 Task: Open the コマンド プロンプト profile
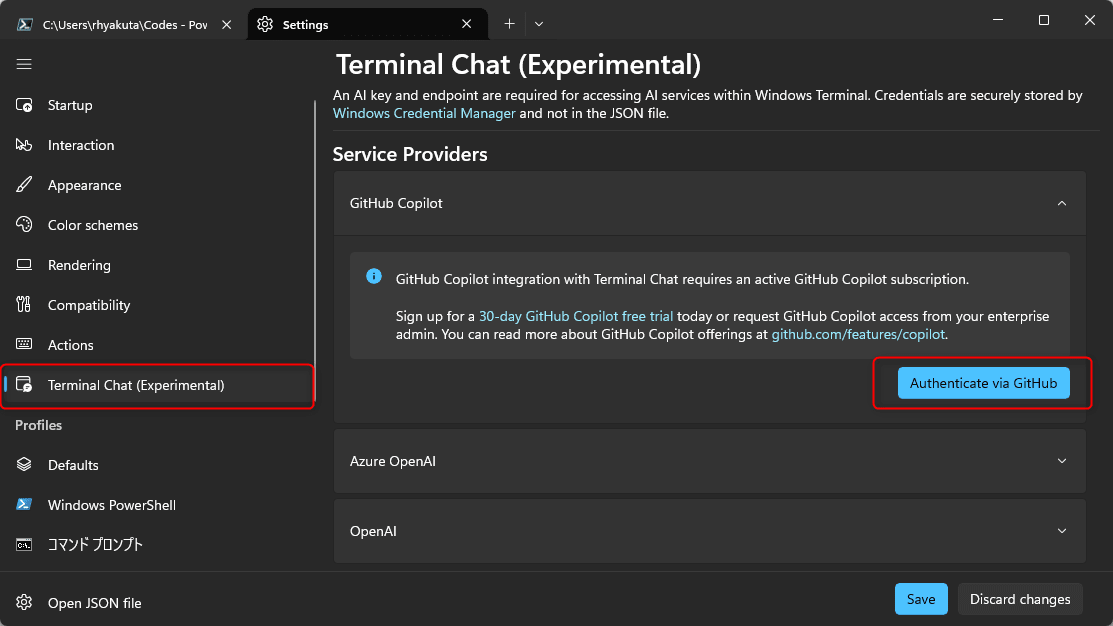158,544
